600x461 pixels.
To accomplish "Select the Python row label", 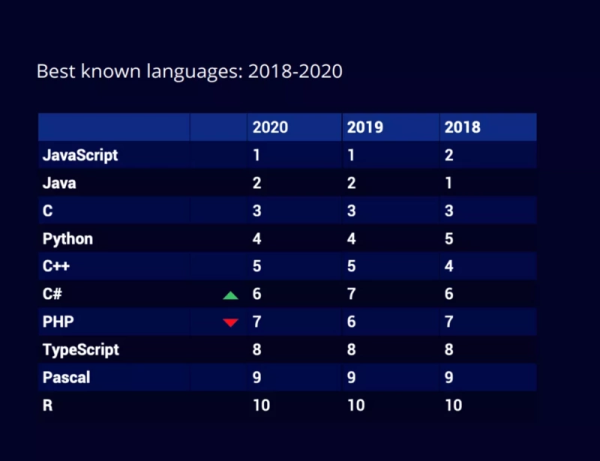I will (67, 239).
